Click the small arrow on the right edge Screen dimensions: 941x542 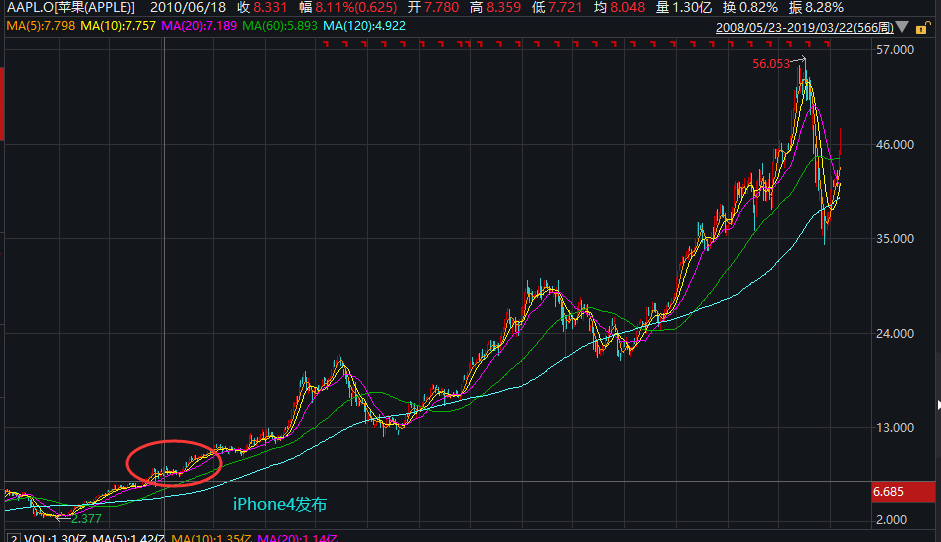tap(937, 405)
